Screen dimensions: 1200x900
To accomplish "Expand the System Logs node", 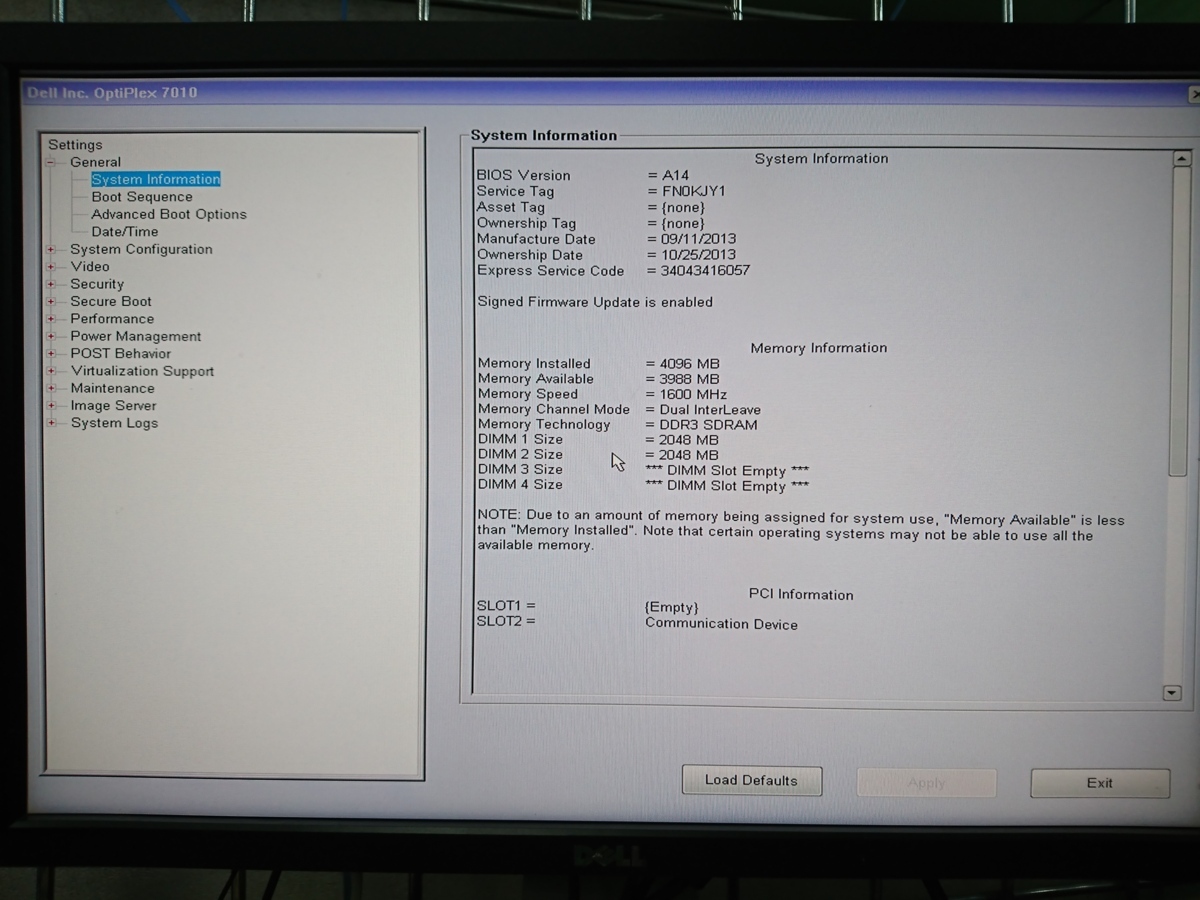I will pyautogui.click(x=51, y=423).
